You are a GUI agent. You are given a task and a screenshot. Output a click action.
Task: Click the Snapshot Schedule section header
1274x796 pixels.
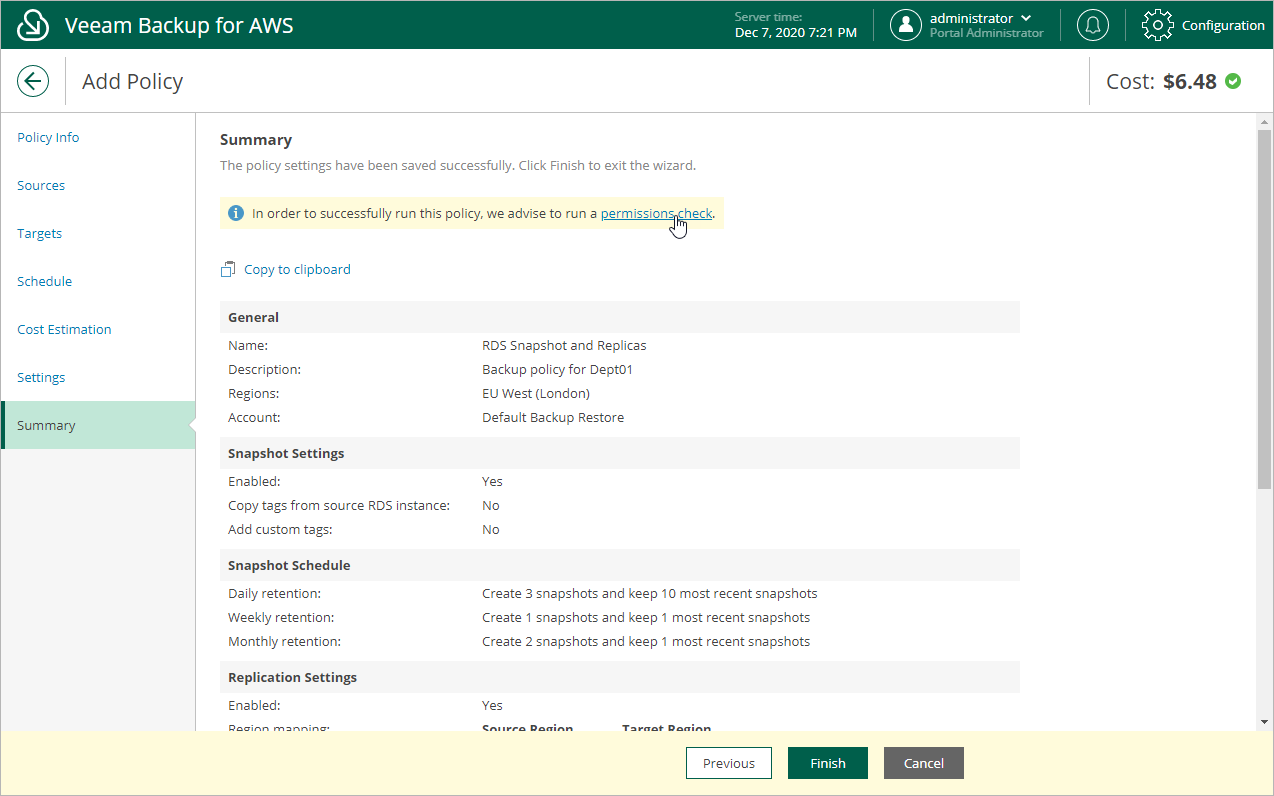point(620,565)
